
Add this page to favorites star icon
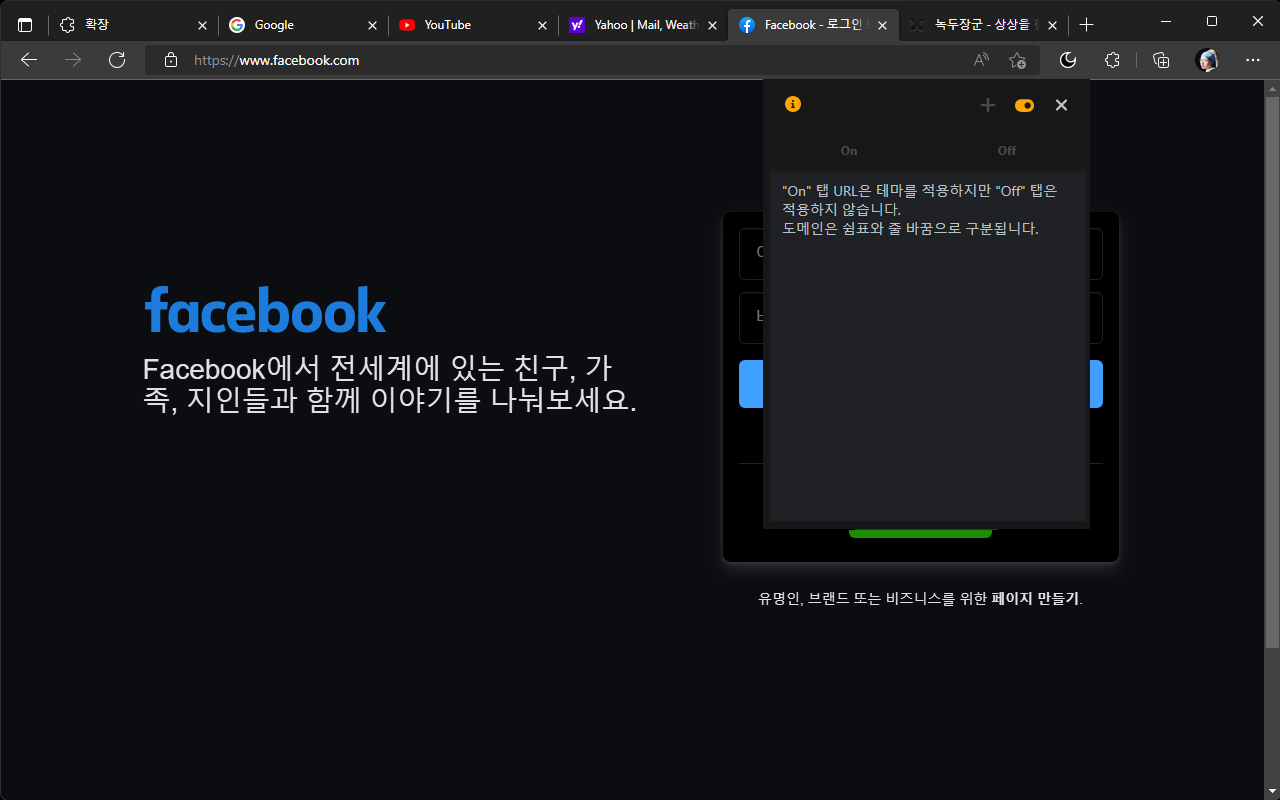coord(1017,60)
